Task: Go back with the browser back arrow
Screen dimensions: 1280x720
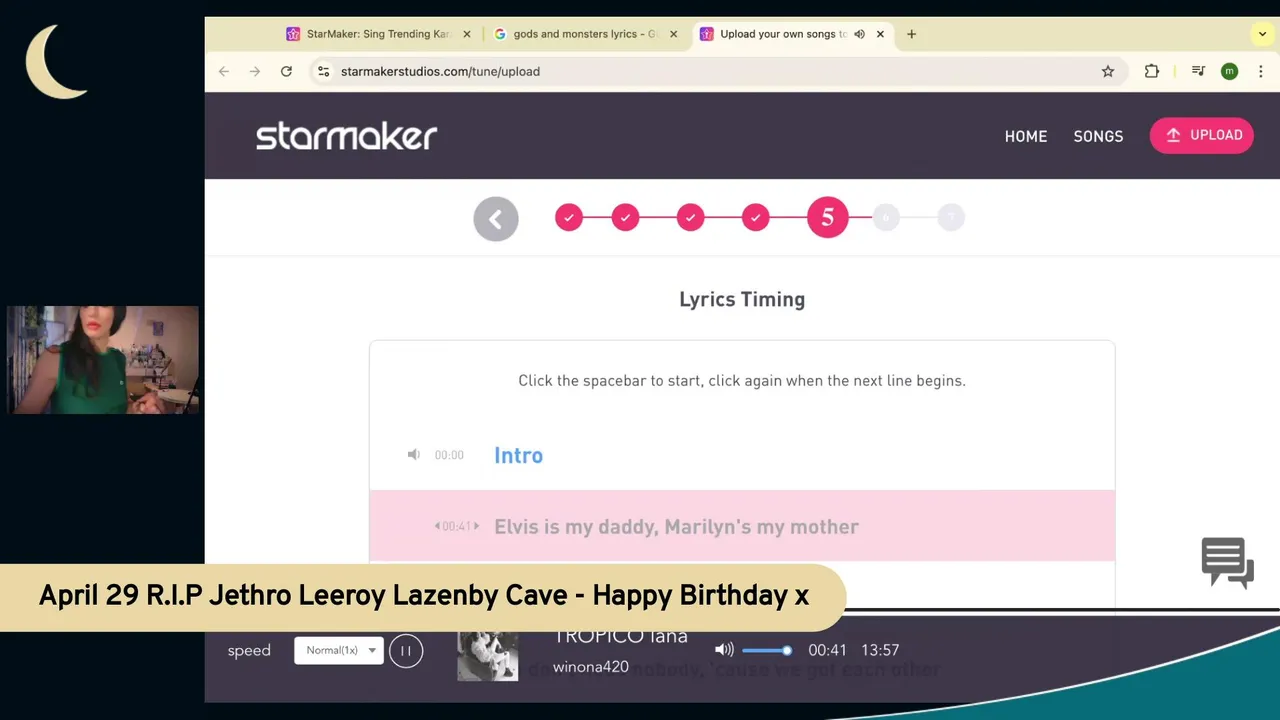Action: coord(224,71)
